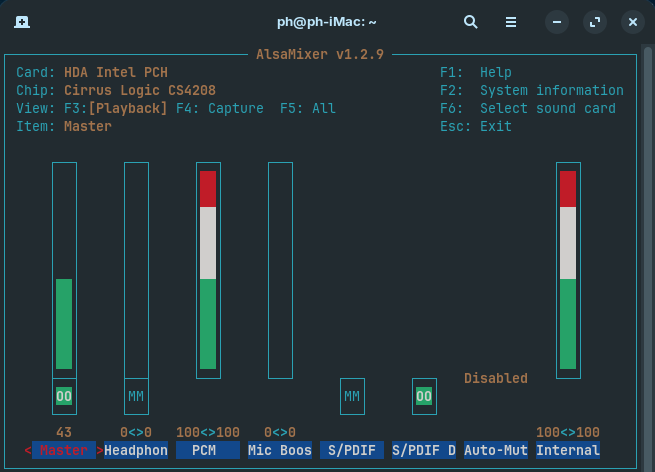The width and height of the screenshot is (655, 472).
Task: Toggle S/PDIF mute MM box
Action: click(x=352, y=396)
